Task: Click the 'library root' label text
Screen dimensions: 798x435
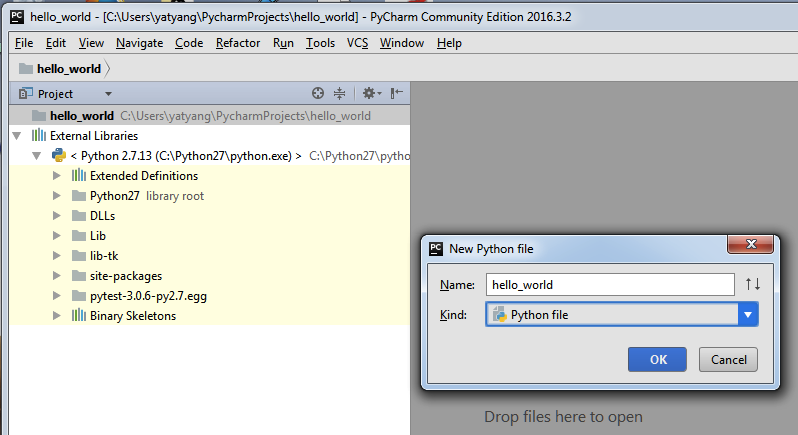Action: point(175,196)
